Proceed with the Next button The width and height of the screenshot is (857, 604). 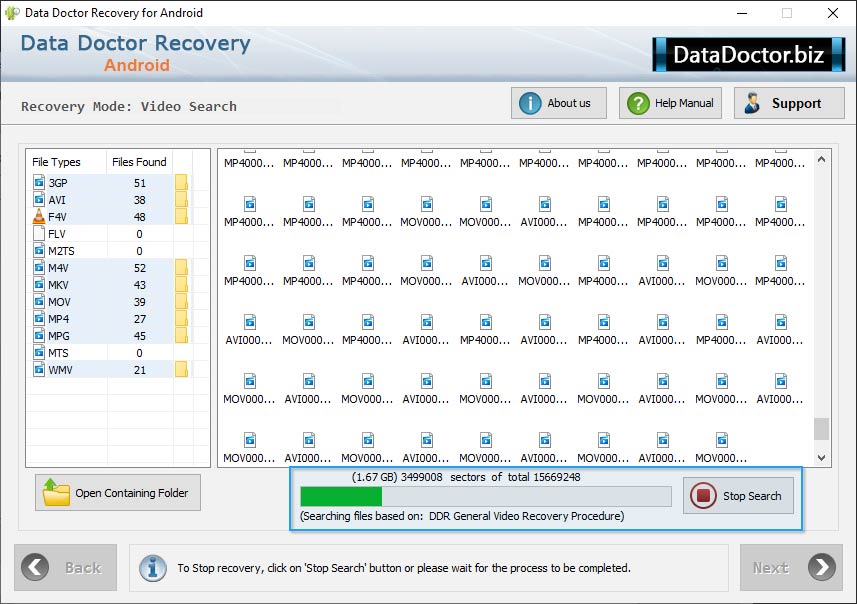point(791,567)
